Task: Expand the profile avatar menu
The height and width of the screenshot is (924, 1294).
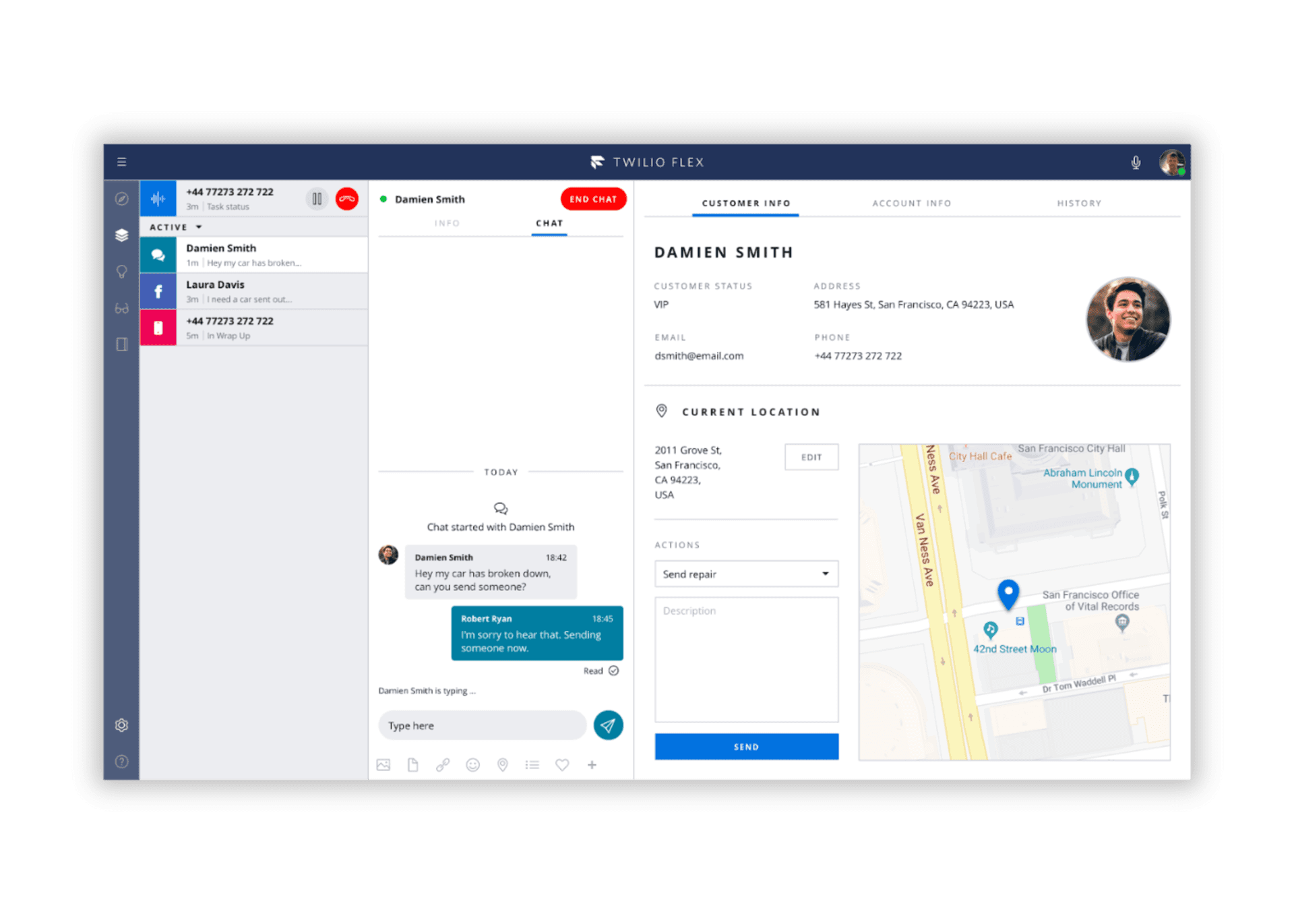Action: point(1172,162)
